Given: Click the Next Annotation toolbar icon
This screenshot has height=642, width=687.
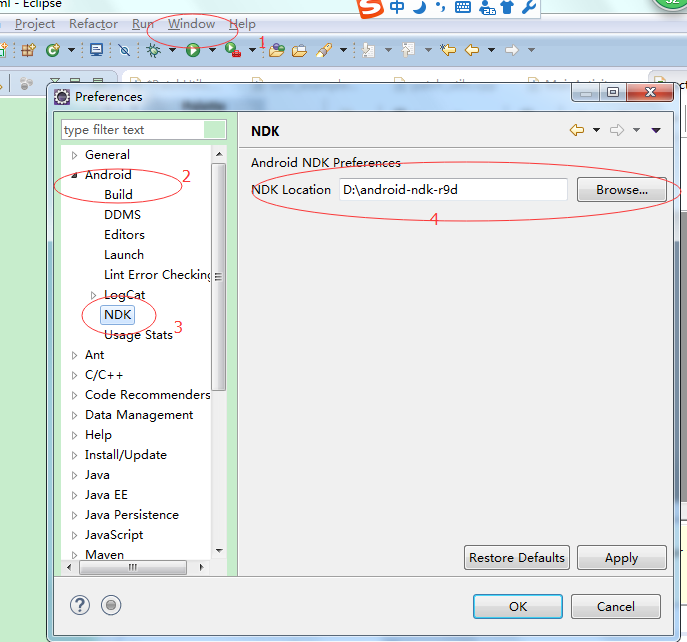Looking at the screenshot, I should pos(368,50).
